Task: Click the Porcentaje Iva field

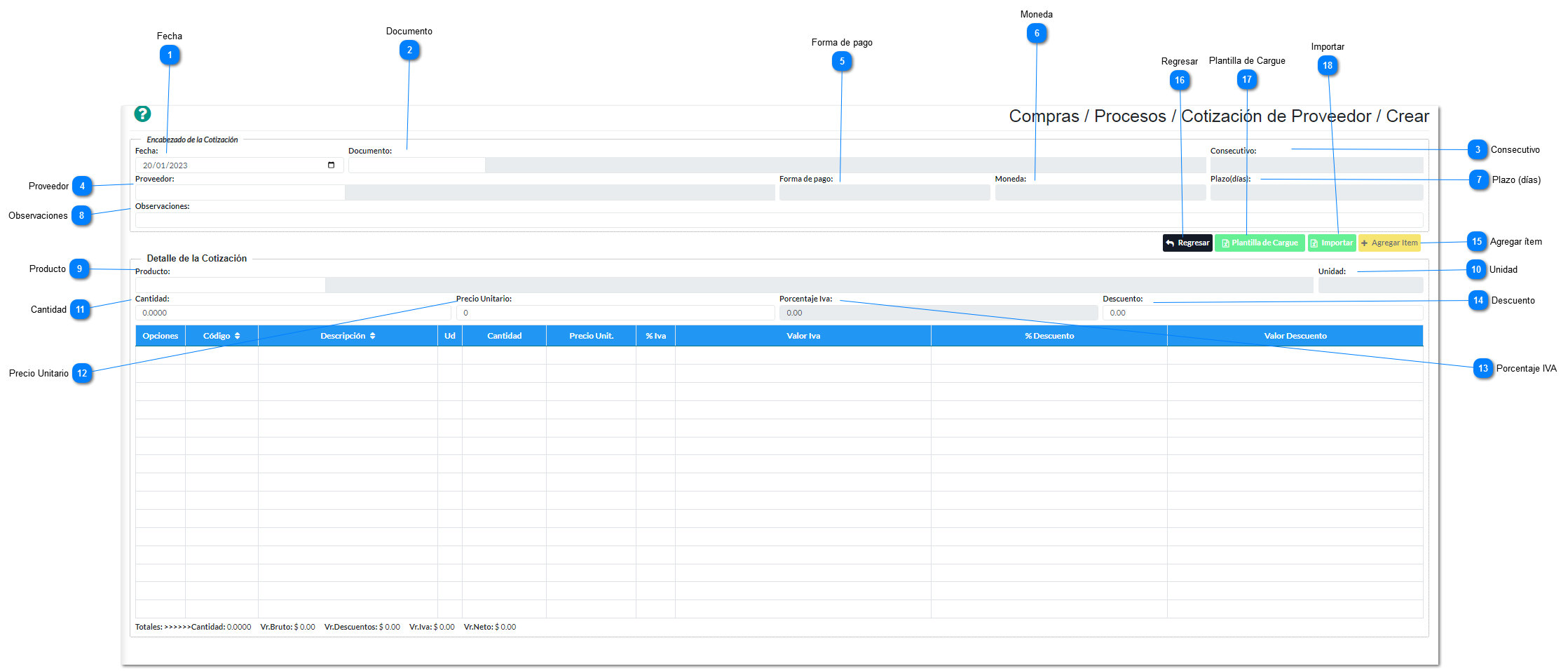Action: click(x=939, y=313)
